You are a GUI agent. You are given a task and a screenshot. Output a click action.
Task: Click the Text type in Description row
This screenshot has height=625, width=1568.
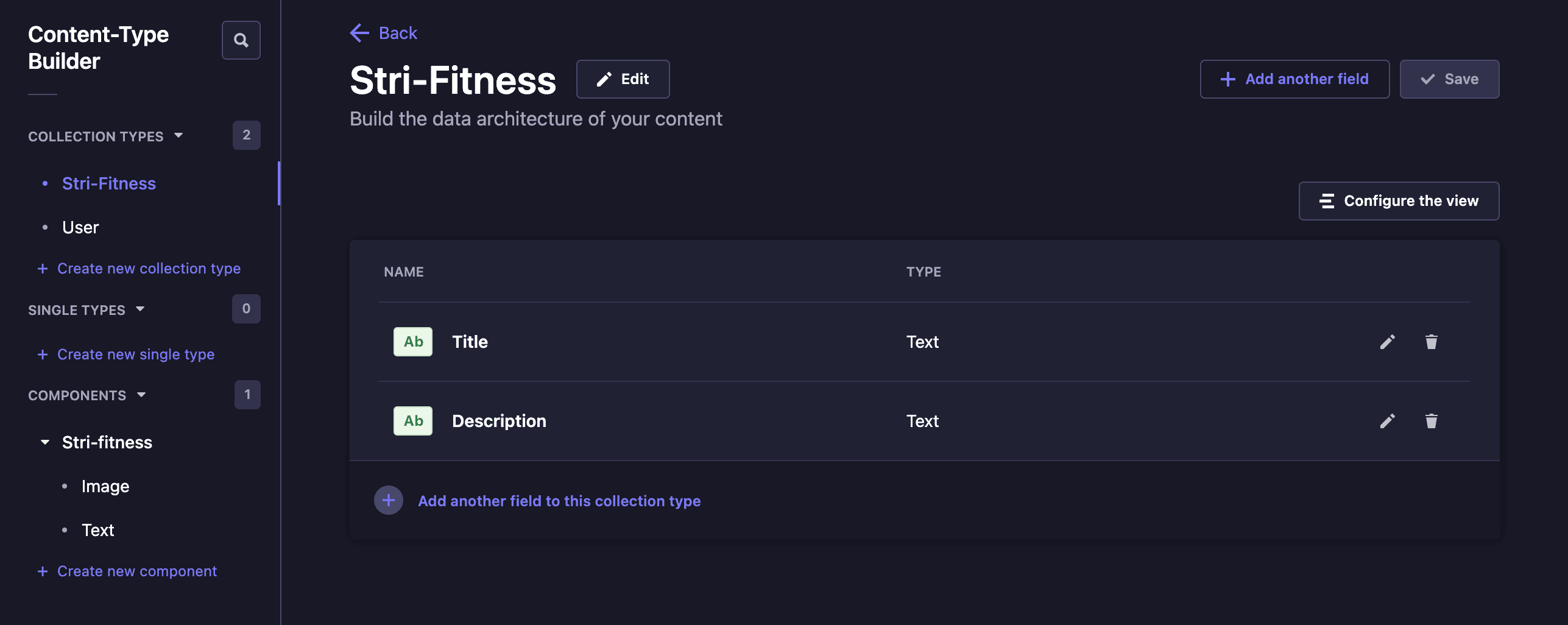tap(922, 421)
